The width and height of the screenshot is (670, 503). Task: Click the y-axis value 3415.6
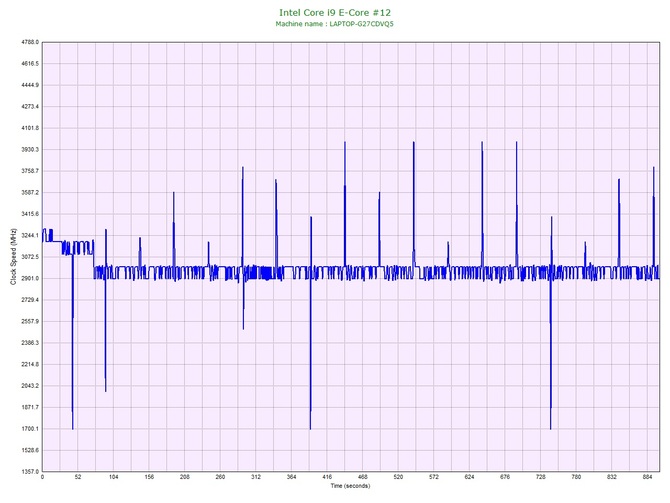click(30, 214)
